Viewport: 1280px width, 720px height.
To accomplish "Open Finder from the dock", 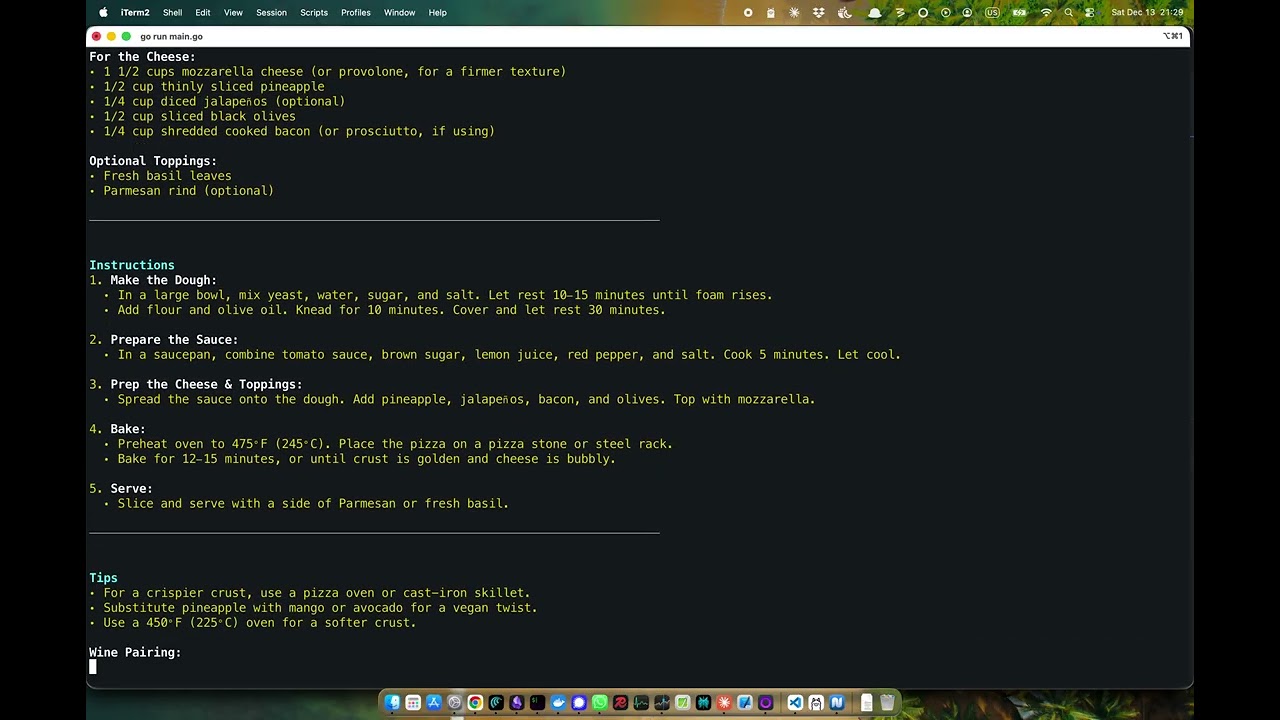I will tap(392, 703).
